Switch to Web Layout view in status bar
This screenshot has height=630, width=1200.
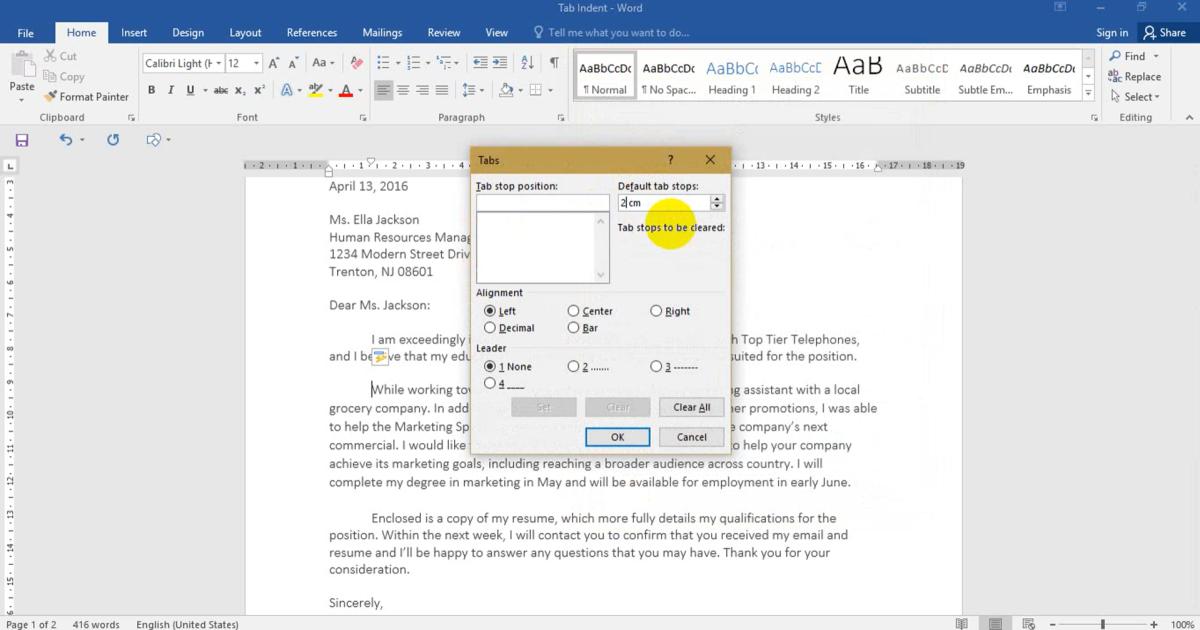1030,624
